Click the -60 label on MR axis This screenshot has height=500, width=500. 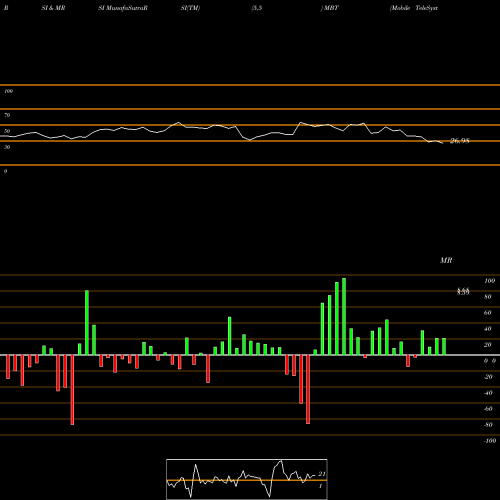tap(488, 409)
